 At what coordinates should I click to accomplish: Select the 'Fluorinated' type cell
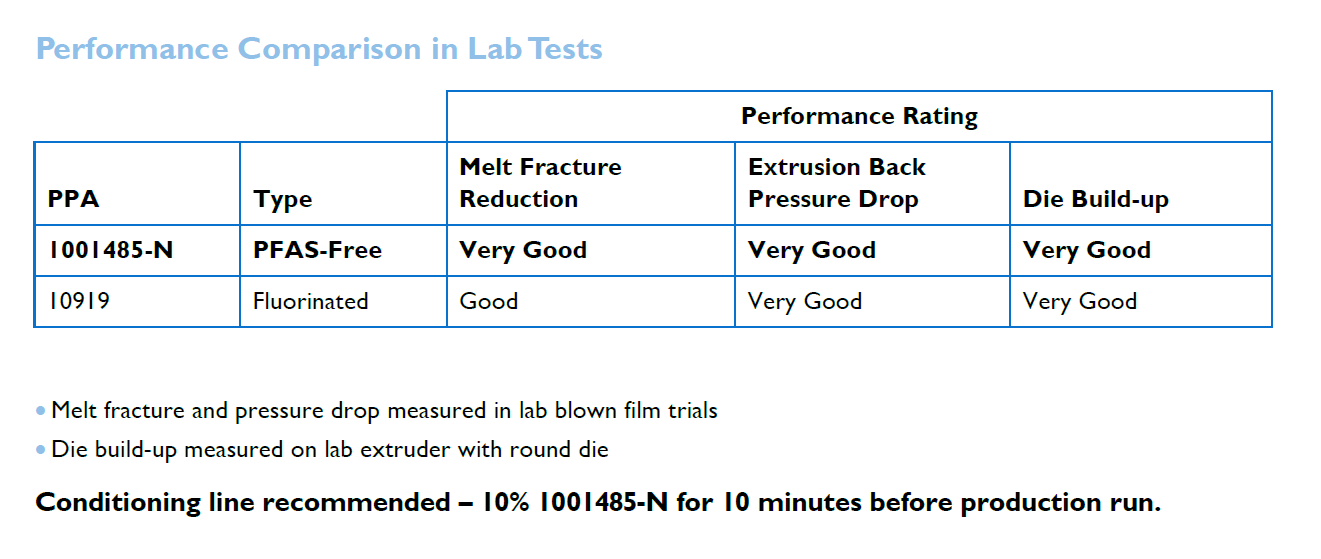310,301
